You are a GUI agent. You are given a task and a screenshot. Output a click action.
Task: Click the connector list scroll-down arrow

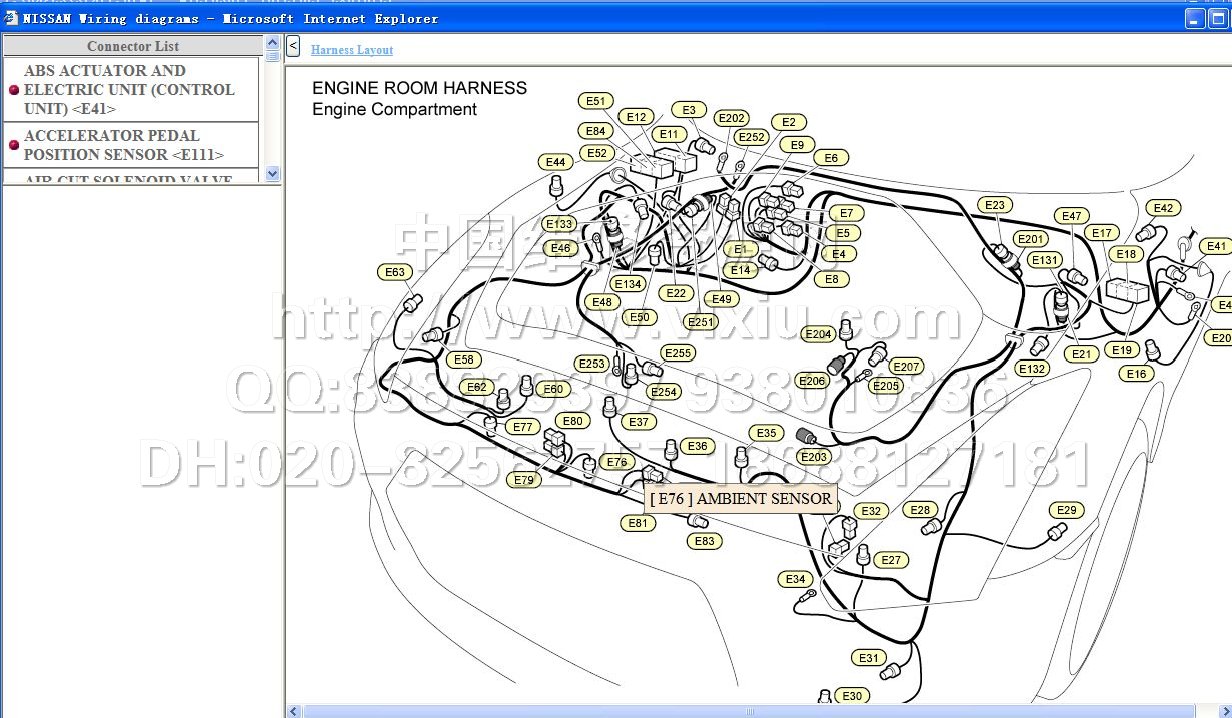tap(272, 173)
